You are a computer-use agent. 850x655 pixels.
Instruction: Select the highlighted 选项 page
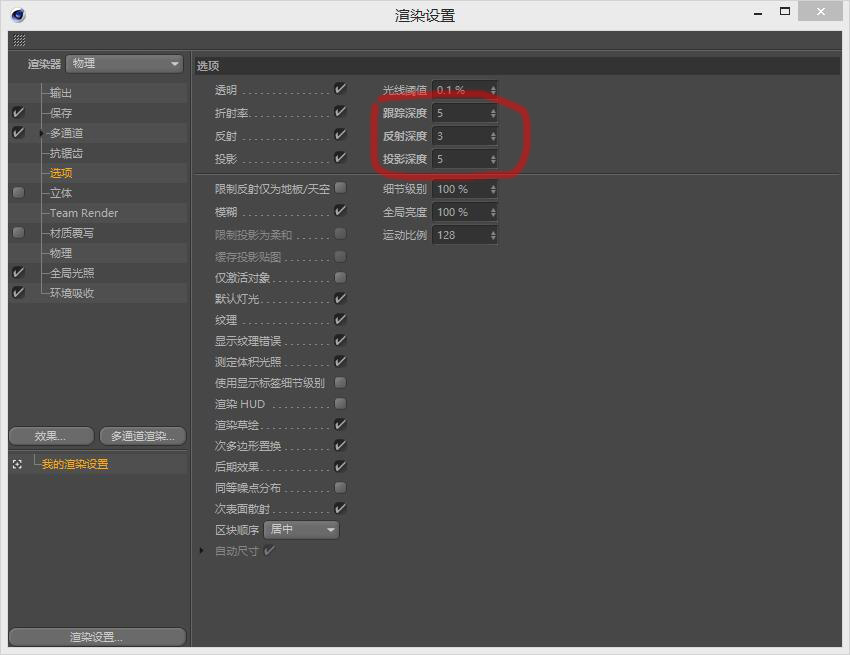point(61,173)
